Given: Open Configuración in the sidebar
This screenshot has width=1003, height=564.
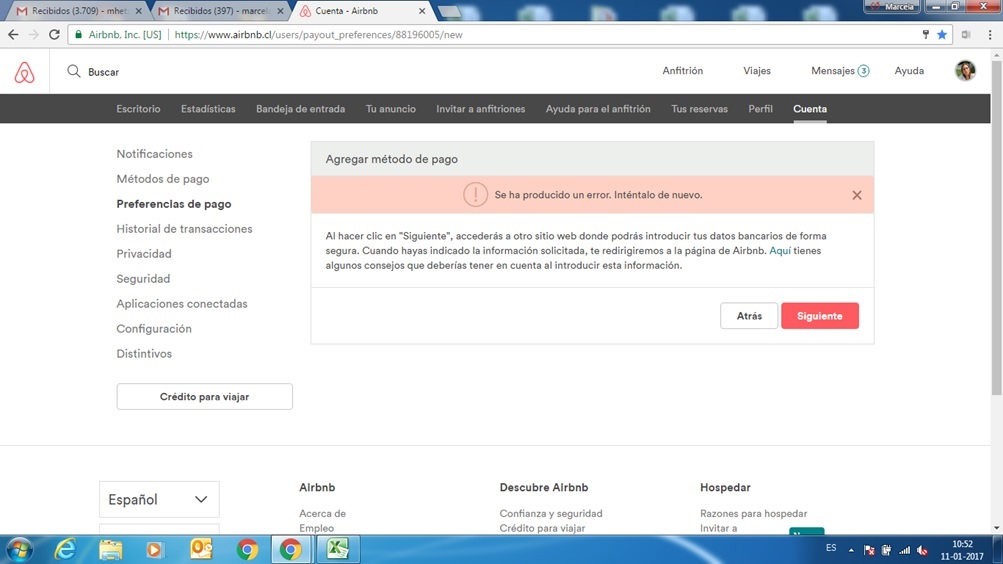Looking at the screenshot, I should point(154,329).
